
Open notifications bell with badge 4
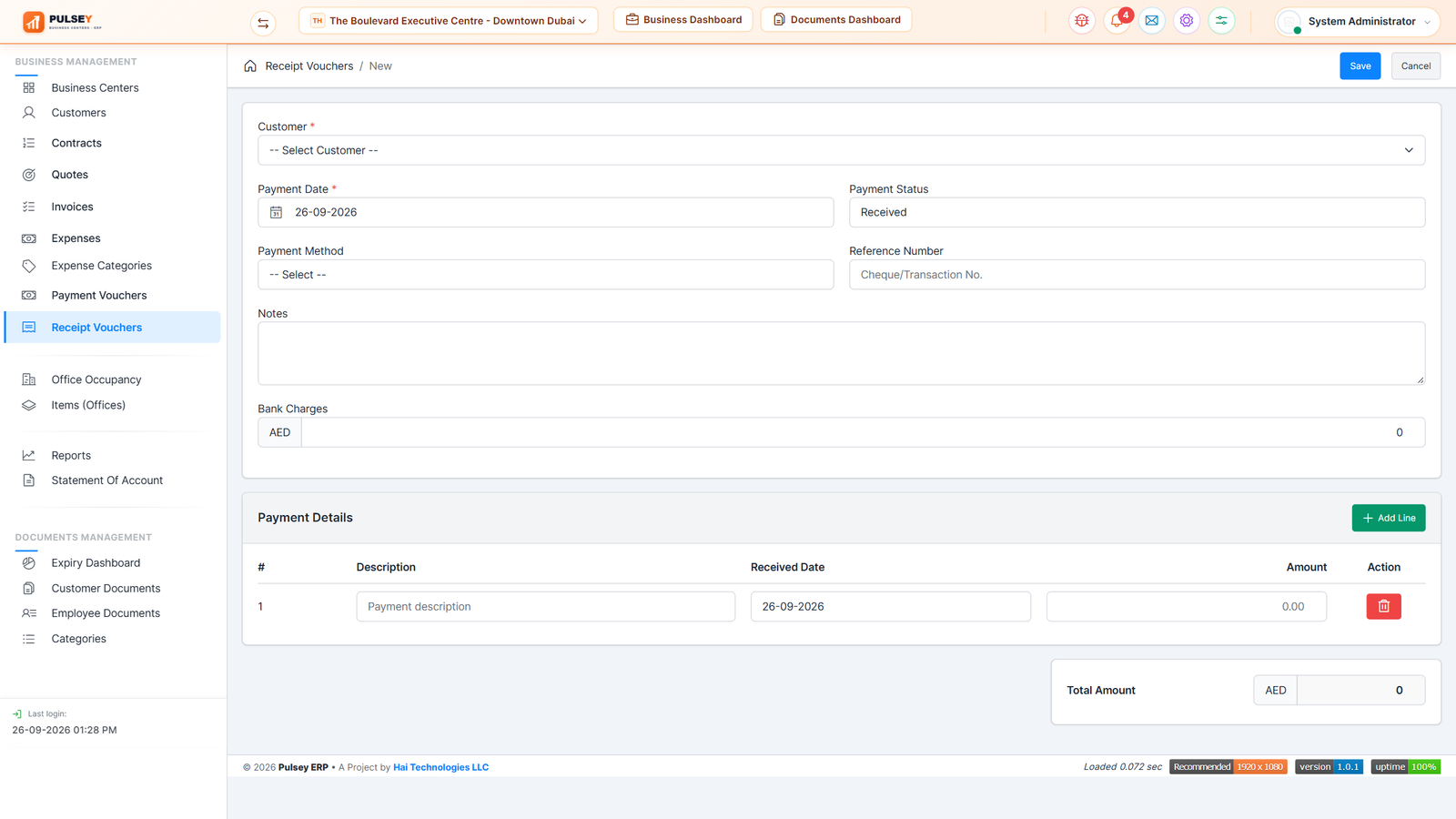tap(1117, 20)
